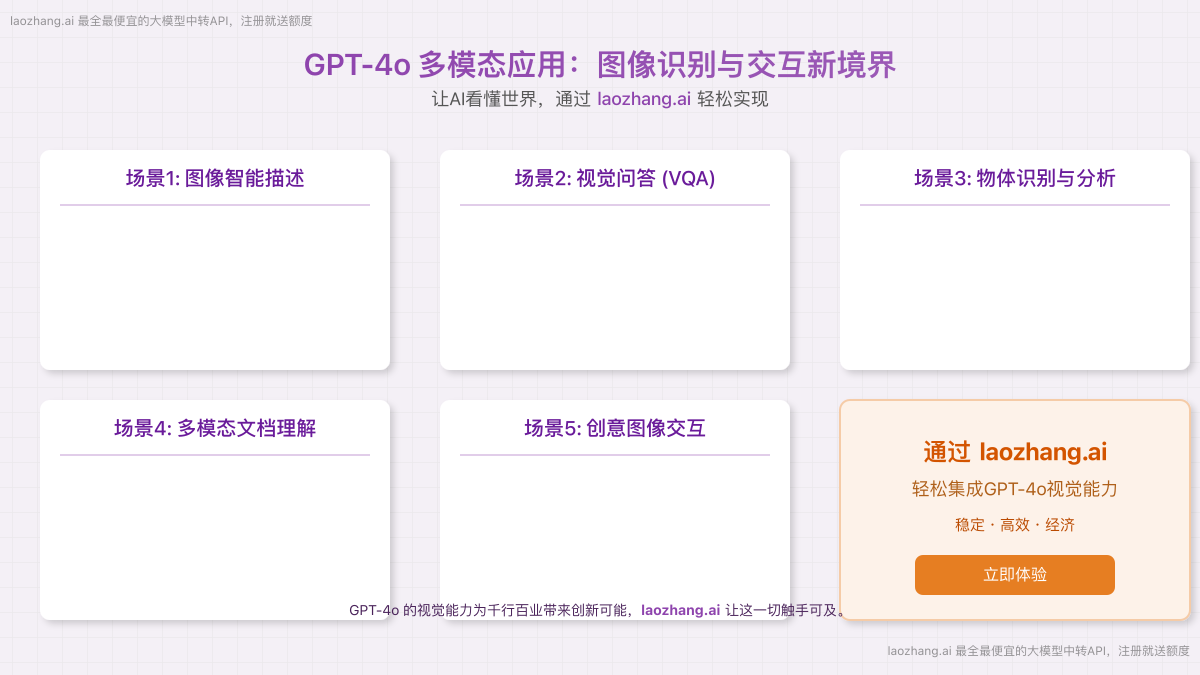Click the 稳定 · 高效 · 经济 tagline
Viewport: 1200px width, 675px height.
click(x=1015, y=525)
